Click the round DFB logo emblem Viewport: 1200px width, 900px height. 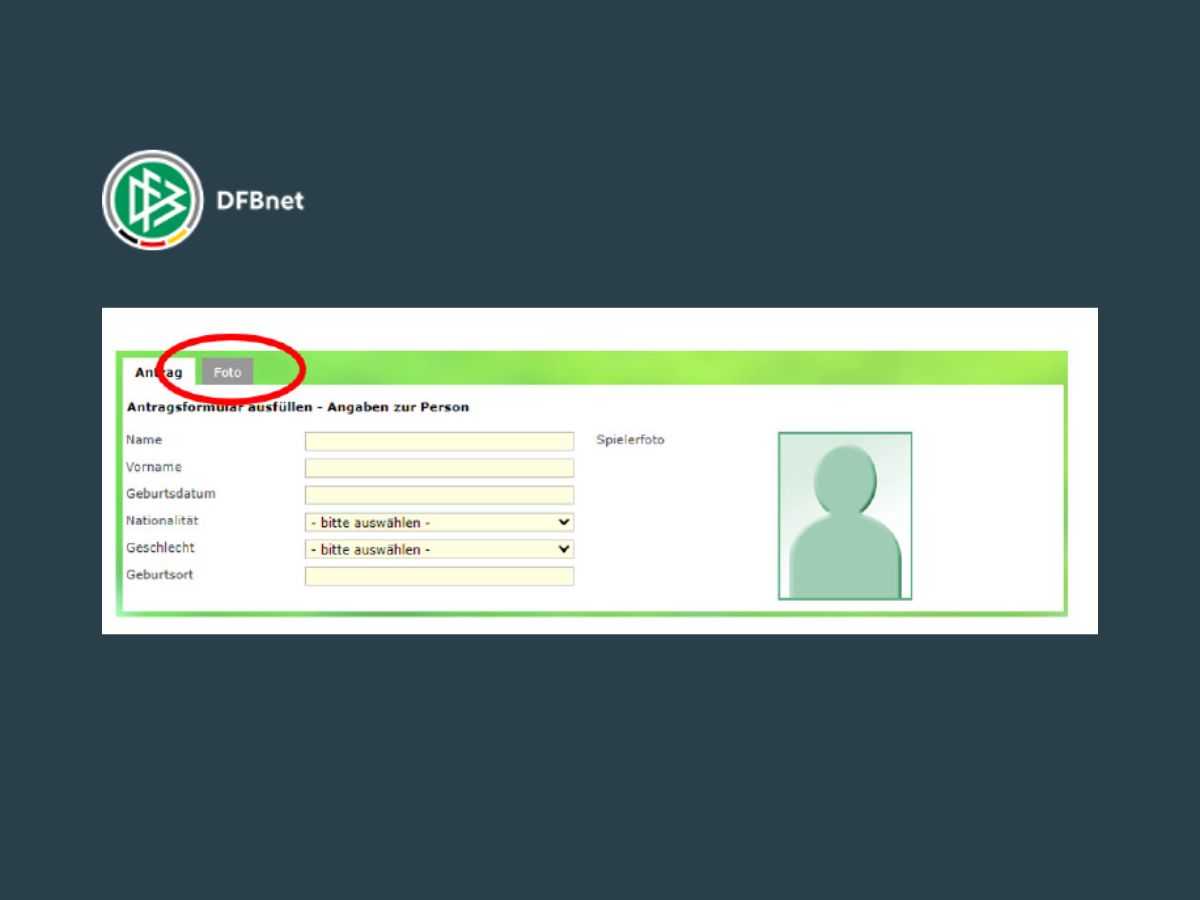153,199
